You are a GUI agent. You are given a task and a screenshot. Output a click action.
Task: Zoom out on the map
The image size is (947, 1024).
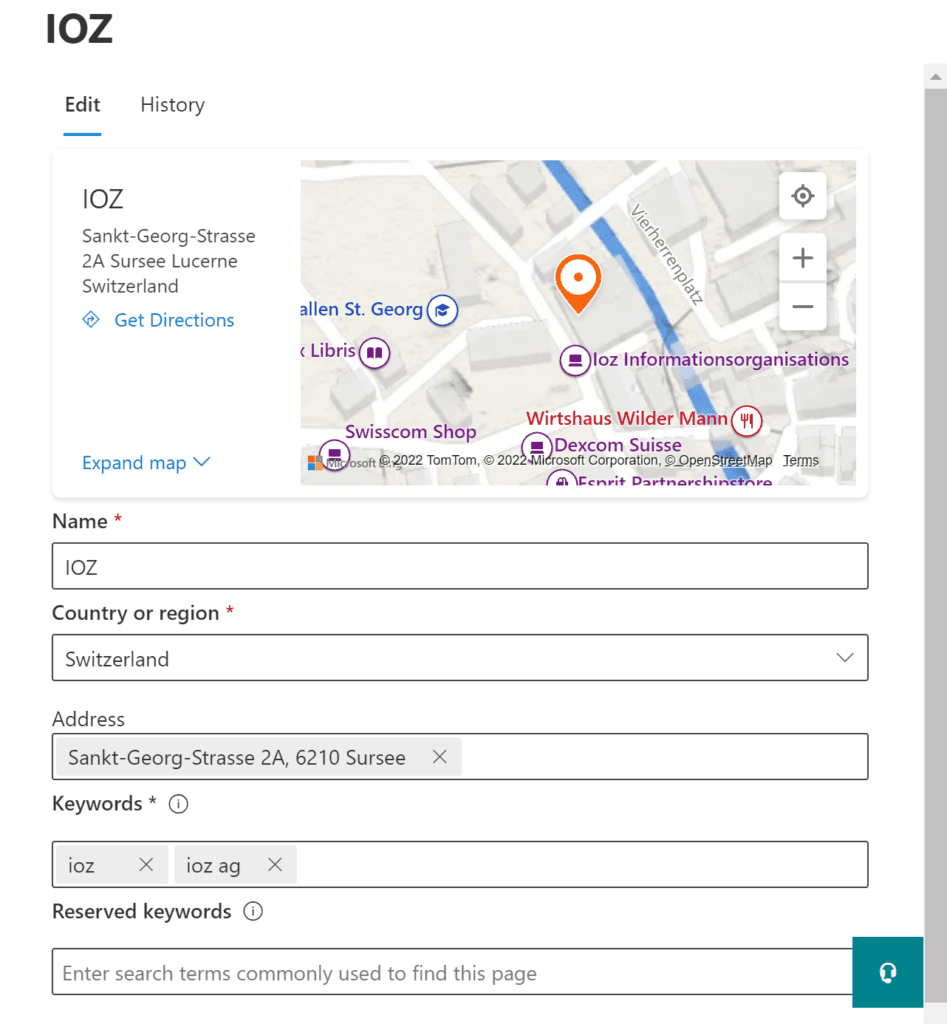pyautogui.click(x=803, y=306)
